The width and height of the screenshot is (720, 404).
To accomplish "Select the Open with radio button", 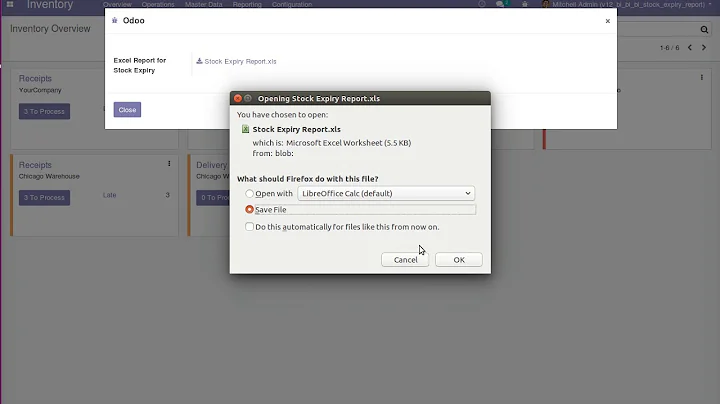I will coord(249,194).
